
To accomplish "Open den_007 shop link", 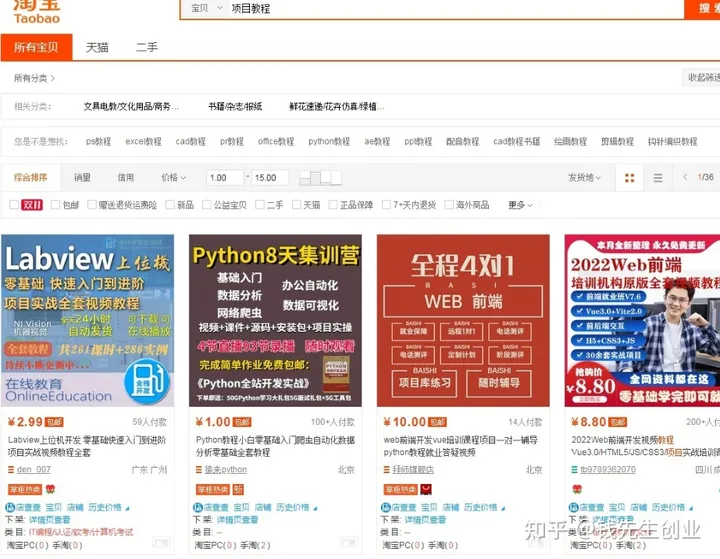I will tap(34, 469).
